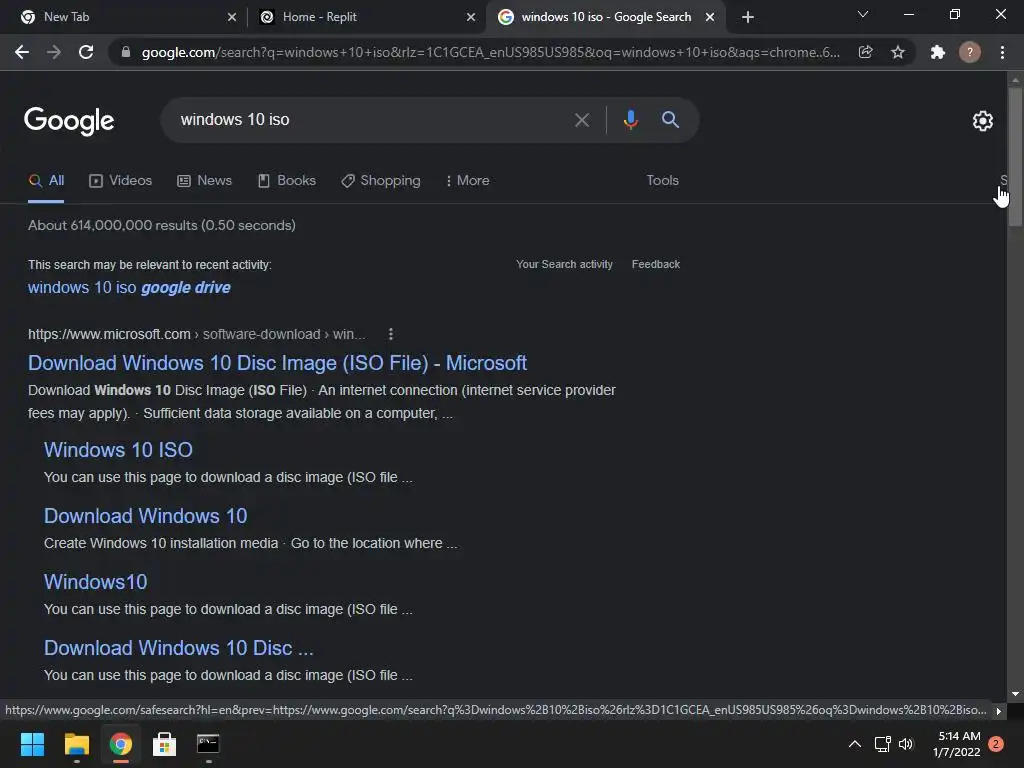1024x768 pixels.
Task: Open 'windows 10 iso google drive' suggestion
Action: 129,287
